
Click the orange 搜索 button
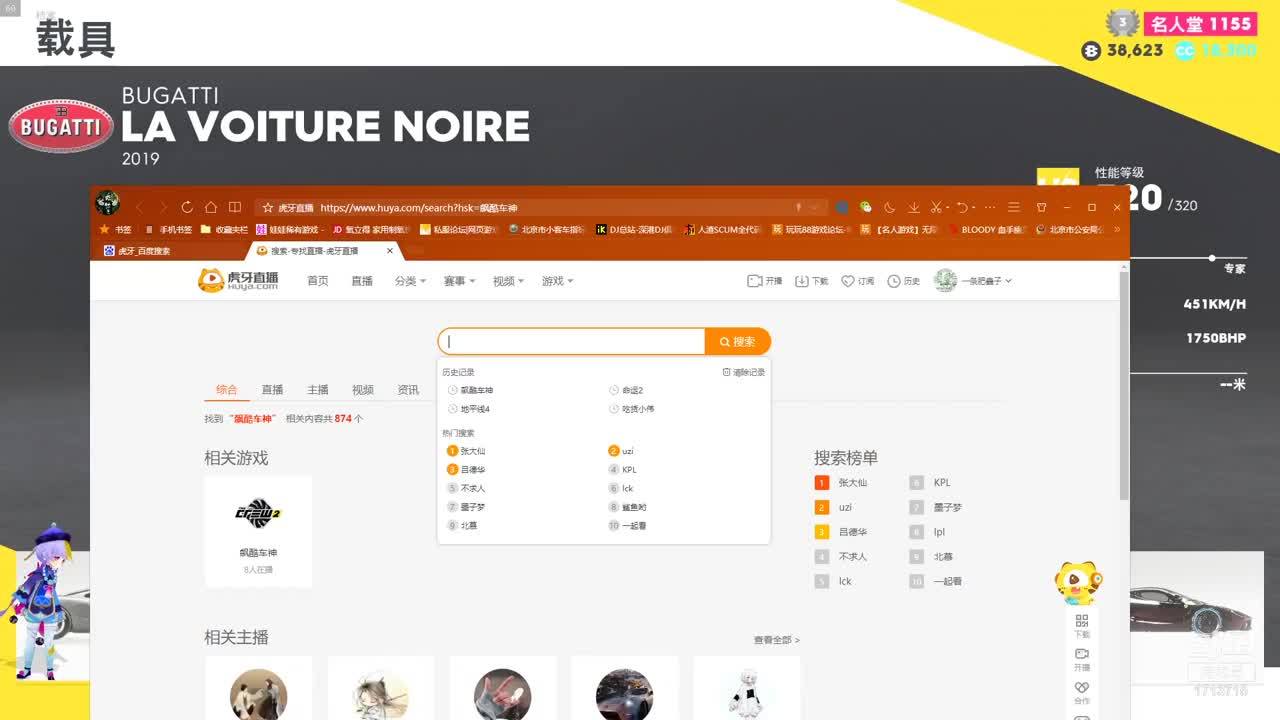point(738,342)
